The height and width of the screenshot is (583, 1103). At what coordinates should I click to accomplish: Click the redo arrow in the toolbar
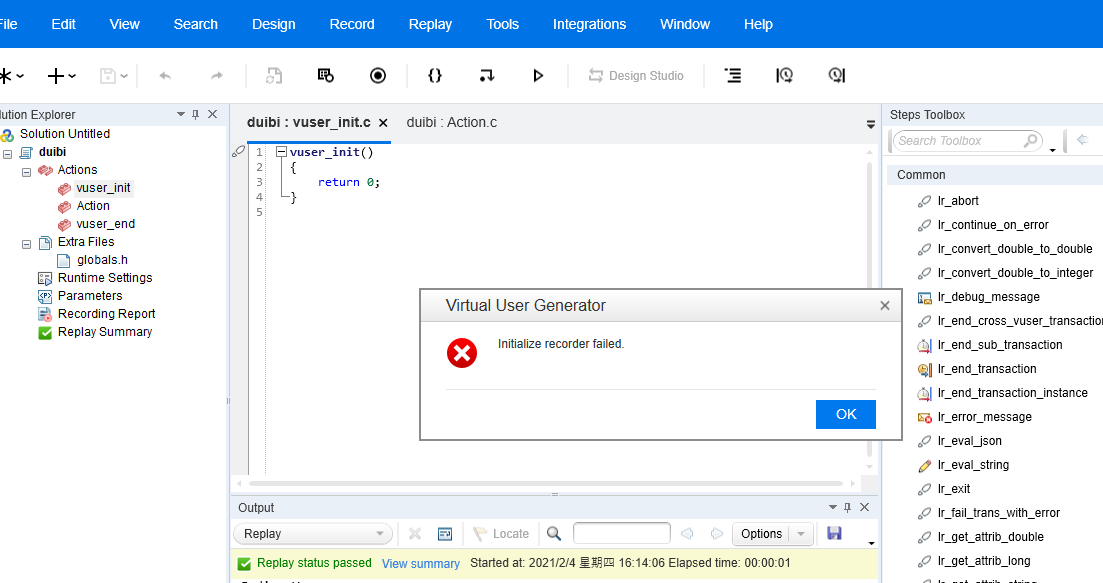(x=217, y=75)
